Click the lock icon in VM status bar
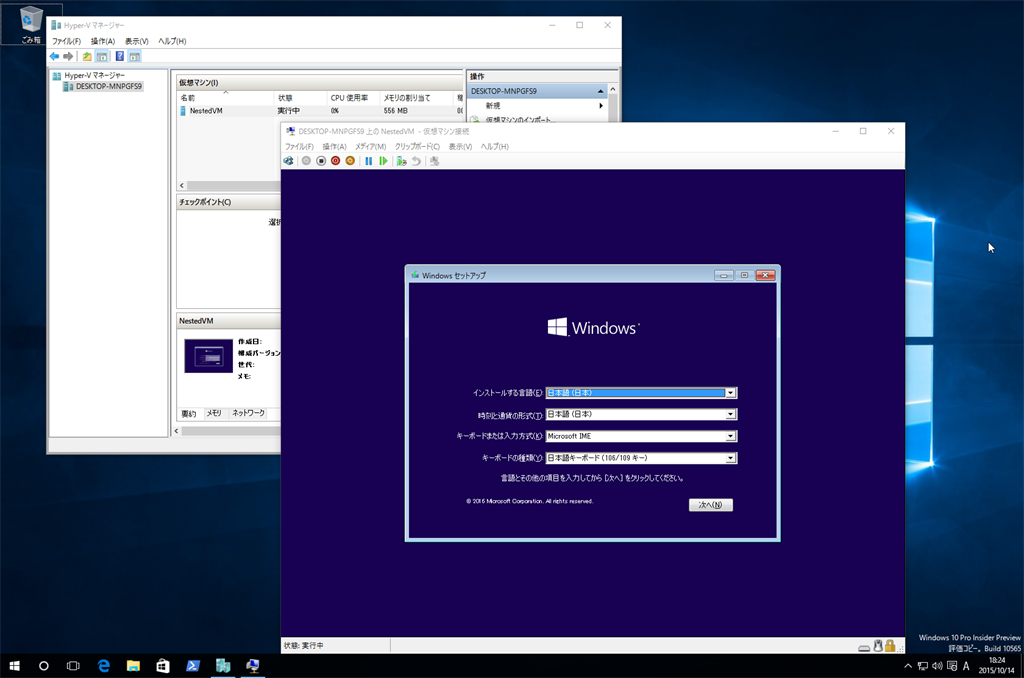Screen dimensions: 1024x678 point(890,646)
